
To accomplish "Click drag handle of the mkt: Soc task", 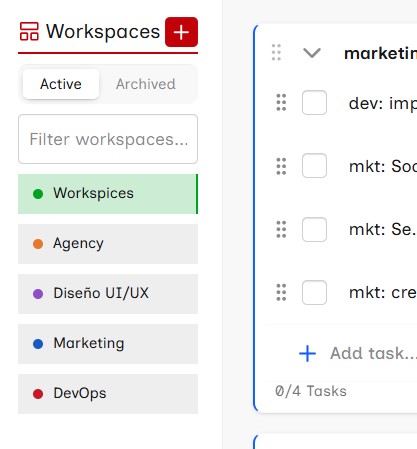I will tap(281, 166).
